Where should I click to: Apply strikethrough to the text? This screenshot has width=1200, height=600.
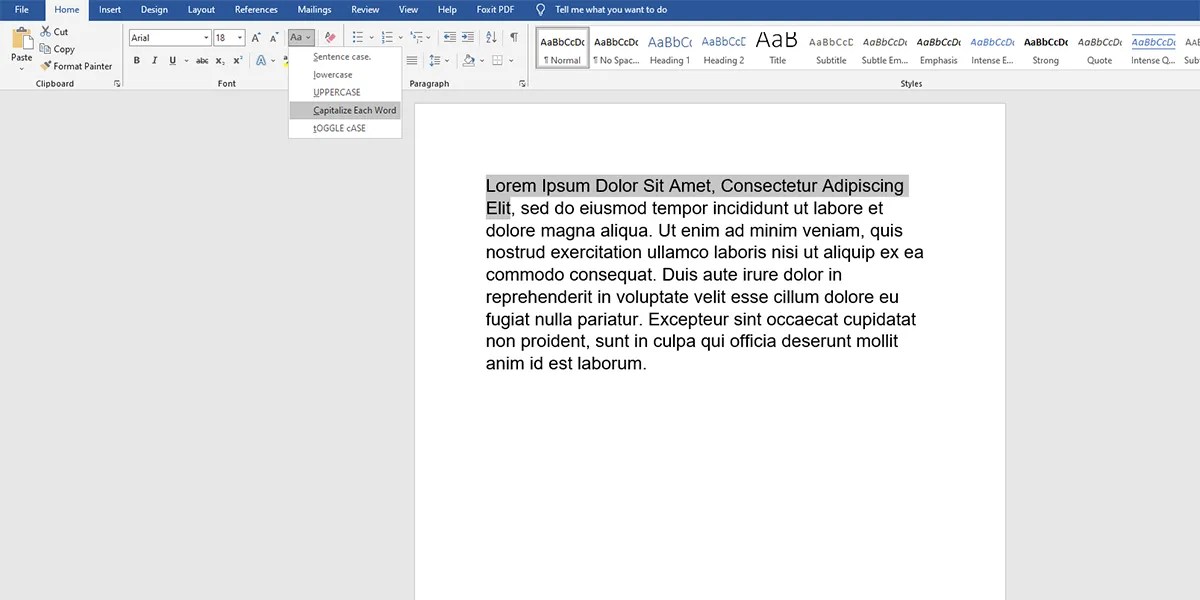coord(203,60)
